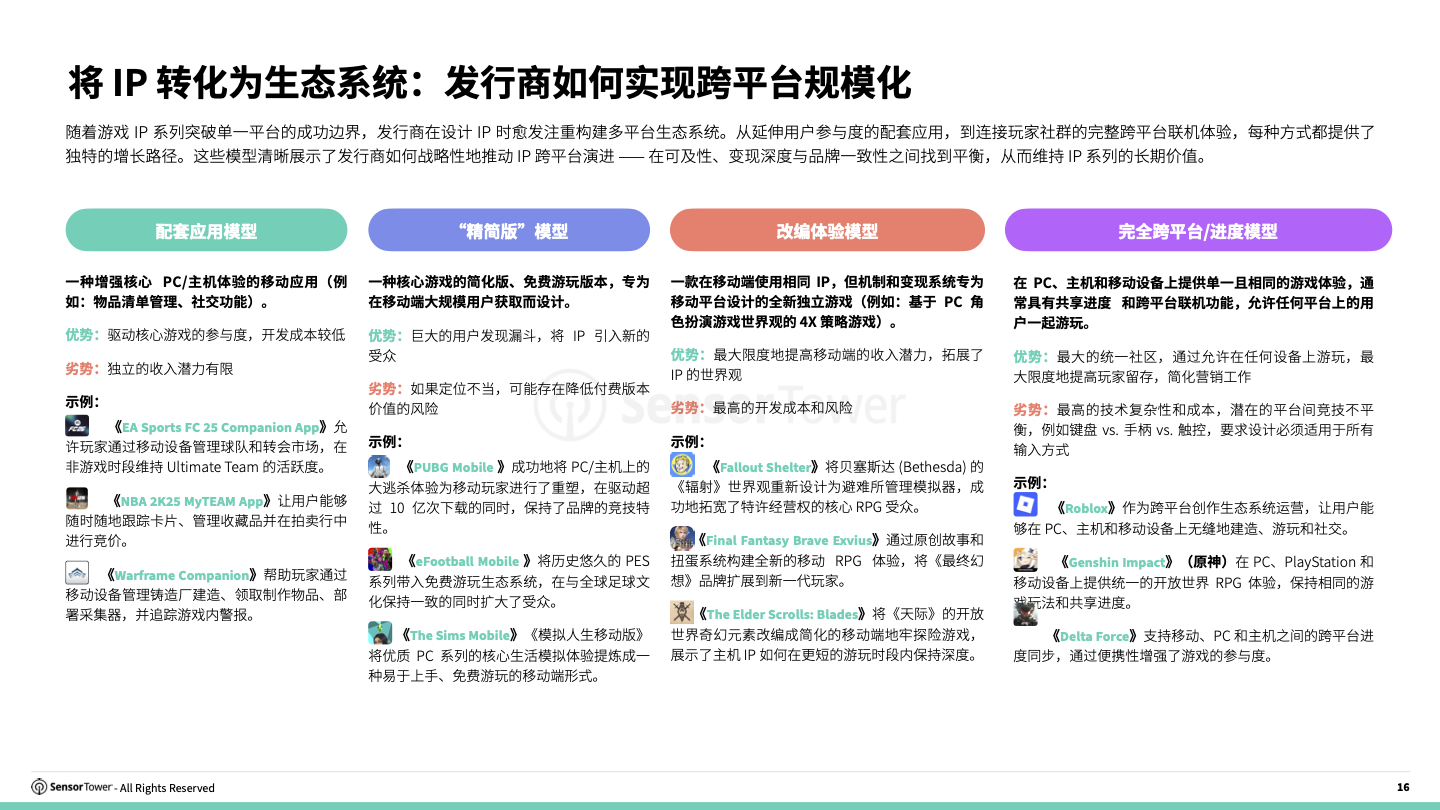Select the 完全跨平台/进度模型 purple header
Screen dimensions: 1440x810
[x=1198, y=230]
